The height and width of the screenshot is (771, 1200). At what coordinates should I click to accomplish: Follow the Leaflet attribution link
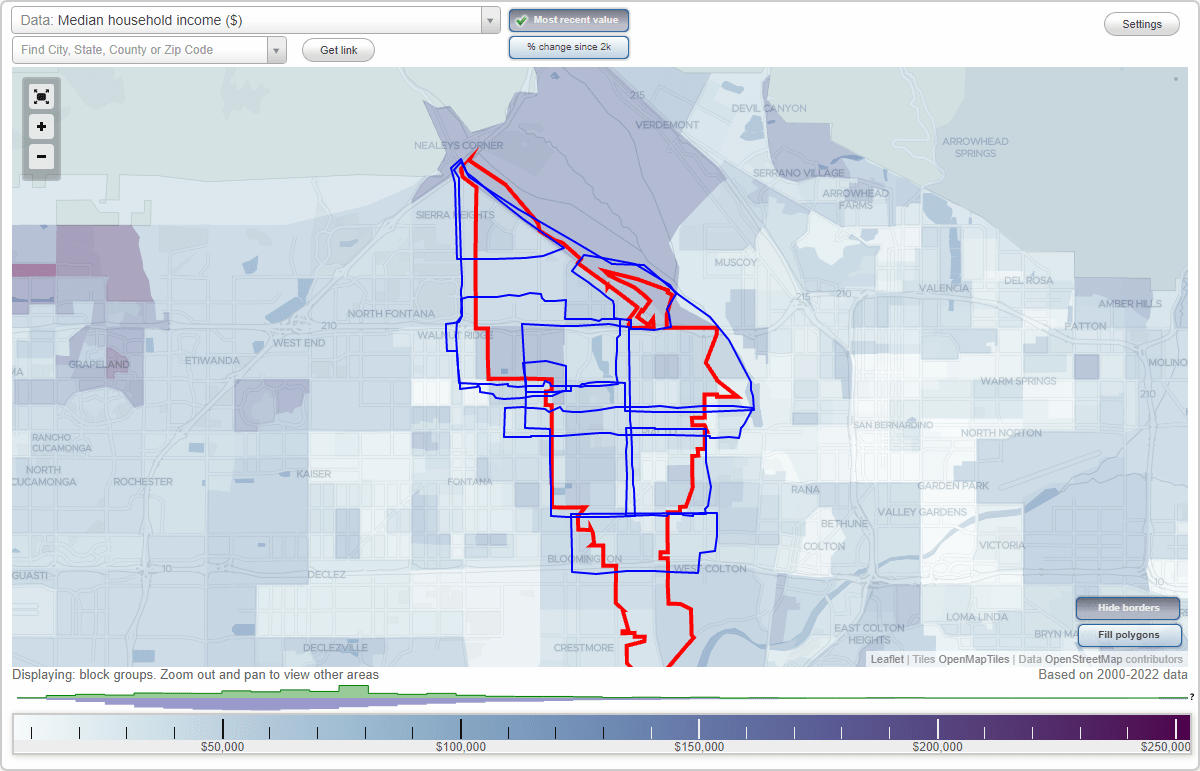[x=886, y=659]
